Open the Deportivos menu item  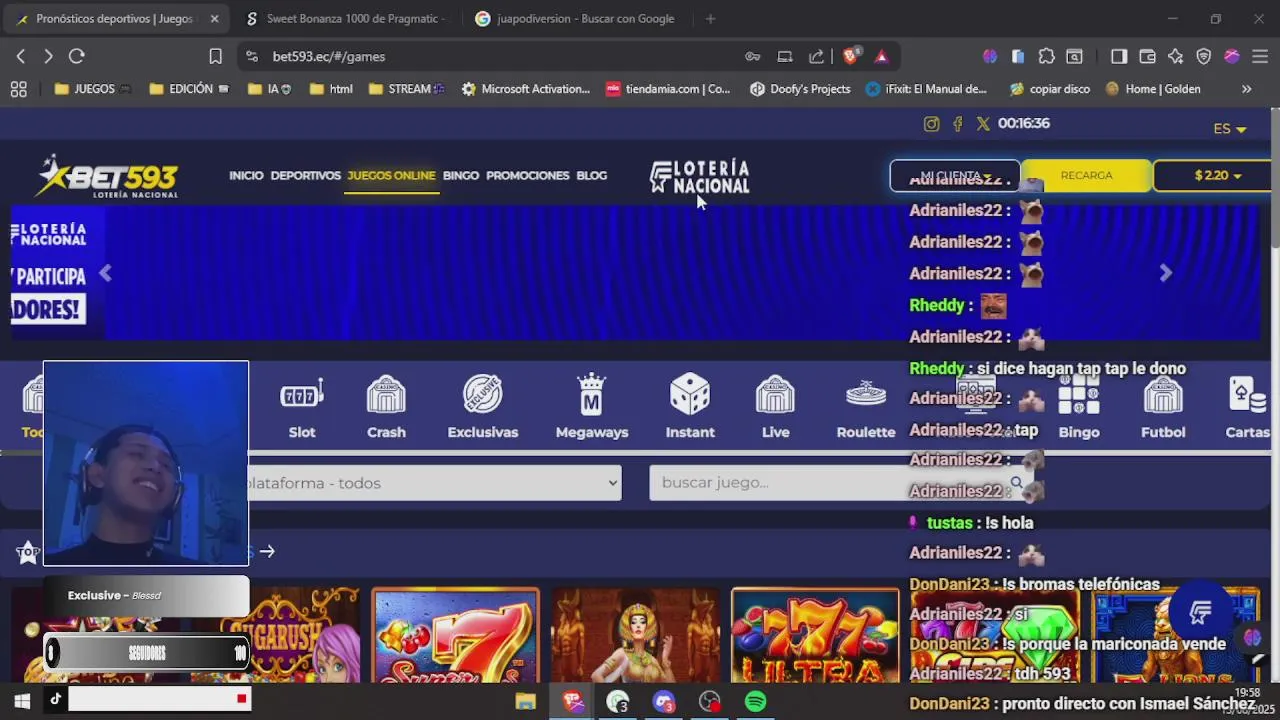tap(305, 176)
